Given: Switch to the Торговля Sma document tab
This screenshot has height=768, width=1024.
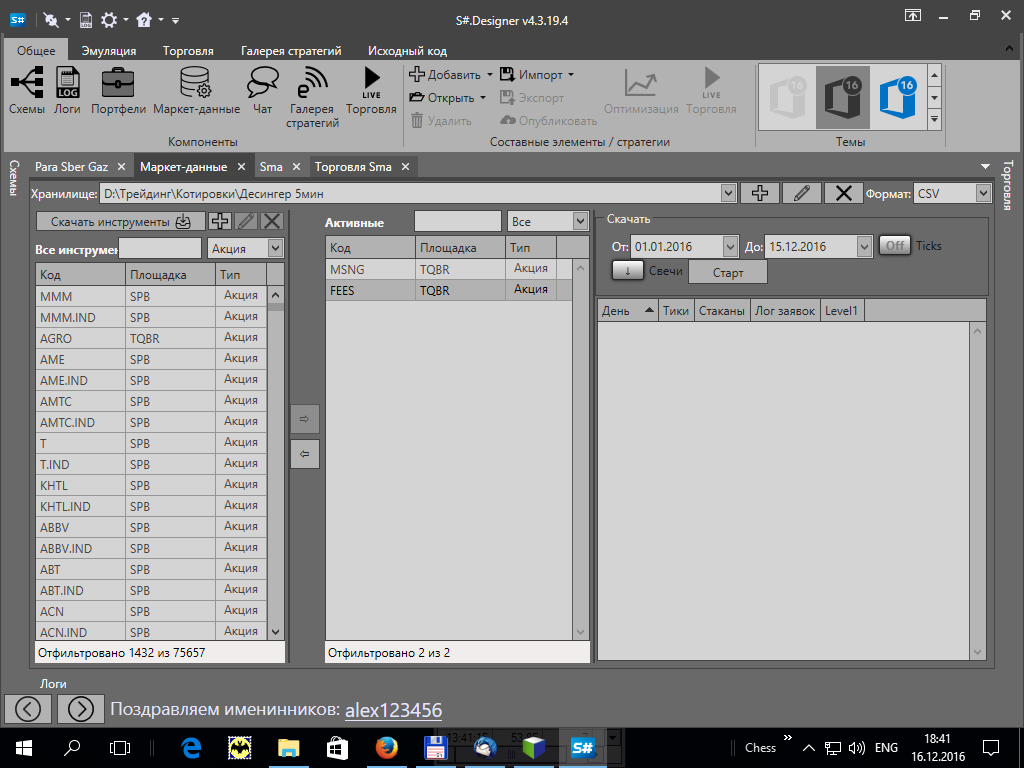Looking at the screenshot, I should [x=353, y=167].
